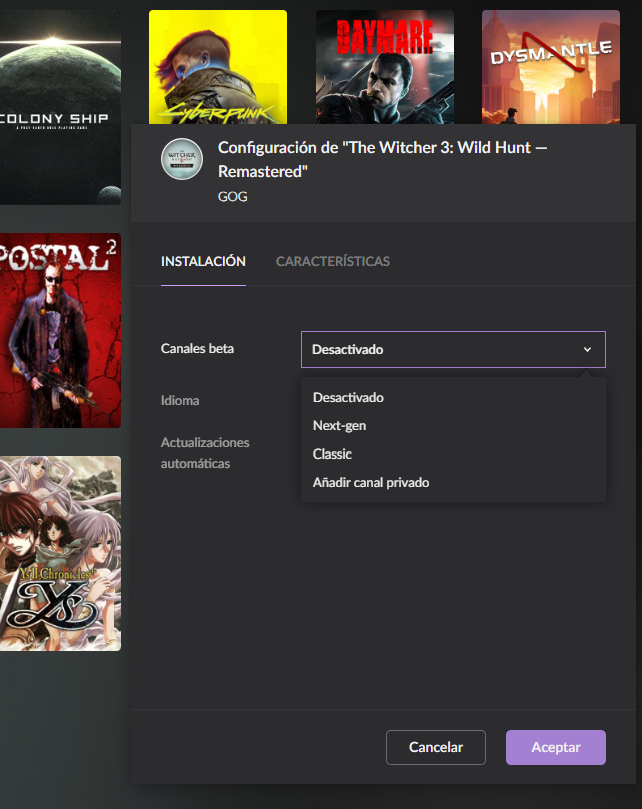Open the Colony Ship game cover
642x809 pixels.
[x=60, y=107]
